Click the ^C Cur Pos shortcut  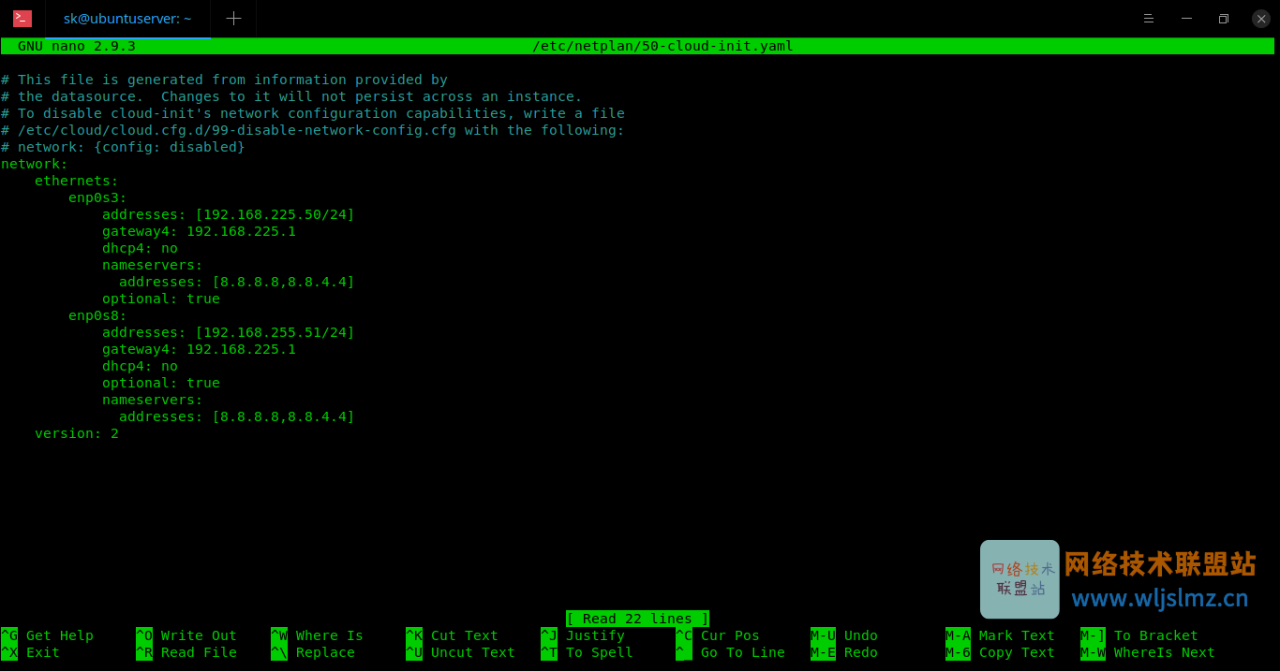click(718, 636)
